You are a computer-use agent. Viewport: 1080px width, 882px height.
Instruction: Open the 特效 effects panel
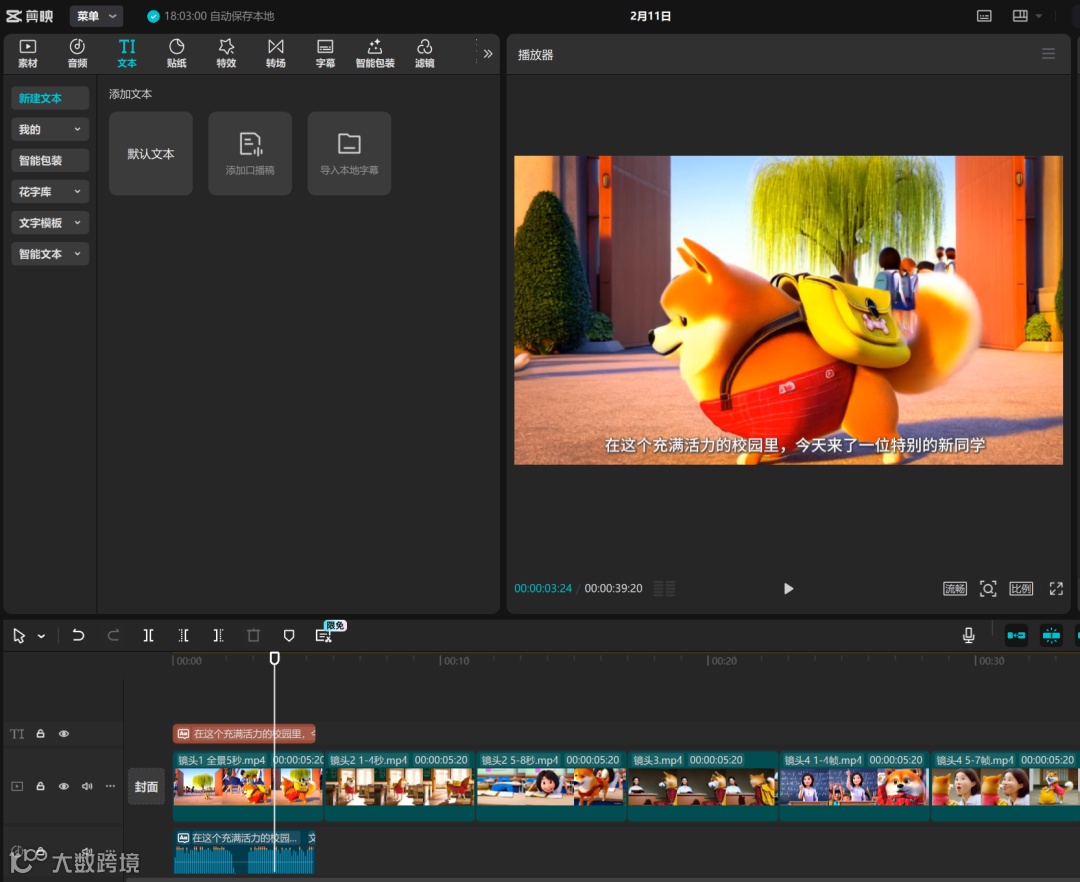pos(226,53)
